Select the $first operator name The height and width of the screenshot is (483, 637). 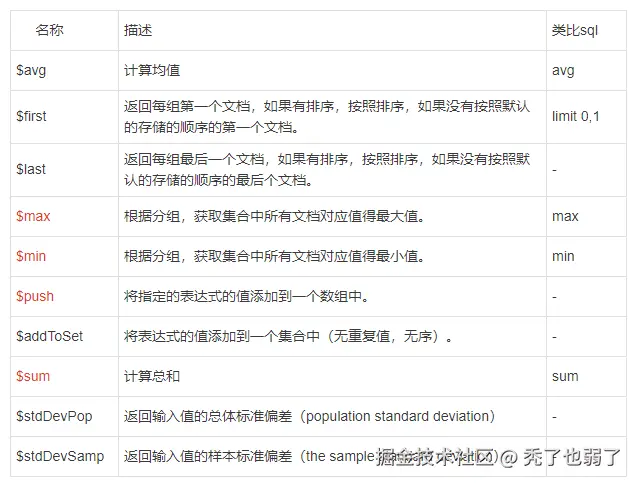(x=31, y=116)
